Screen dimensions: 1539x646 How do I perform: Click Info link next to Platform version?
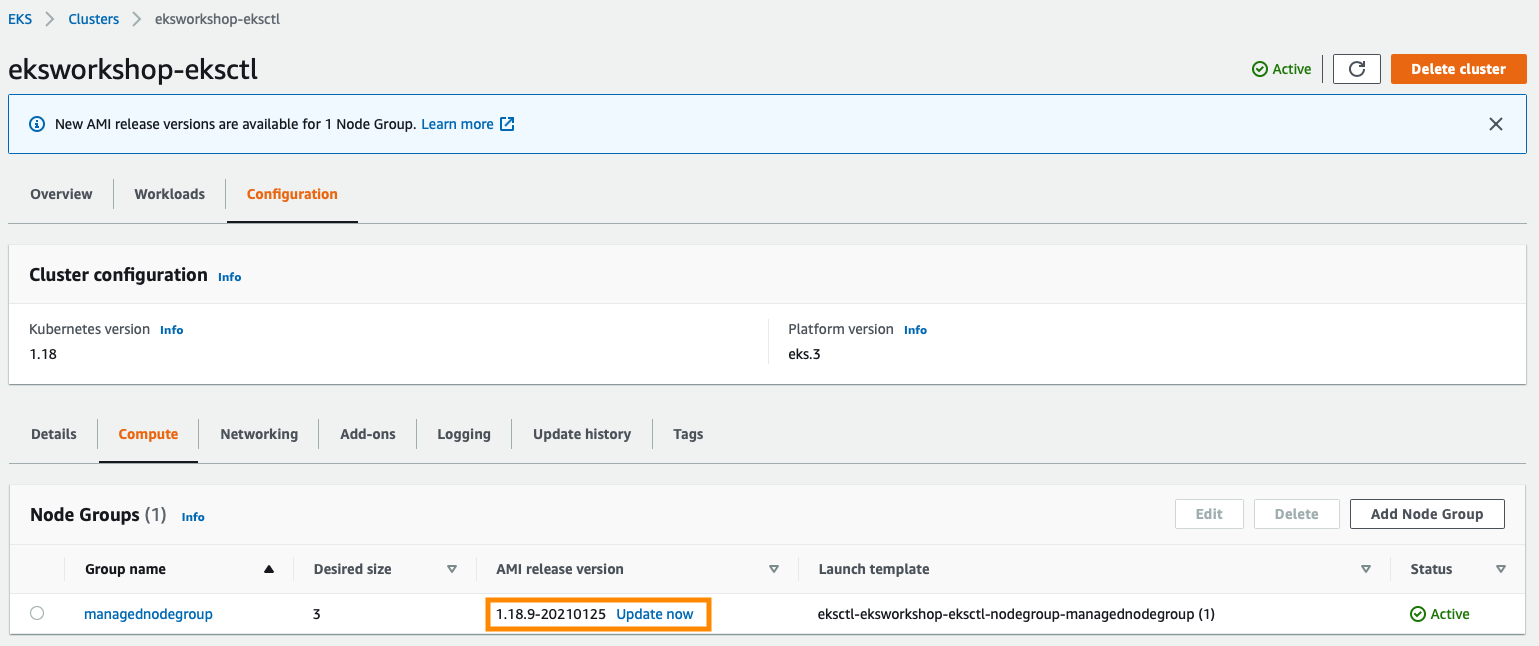[x=915, y=330]
